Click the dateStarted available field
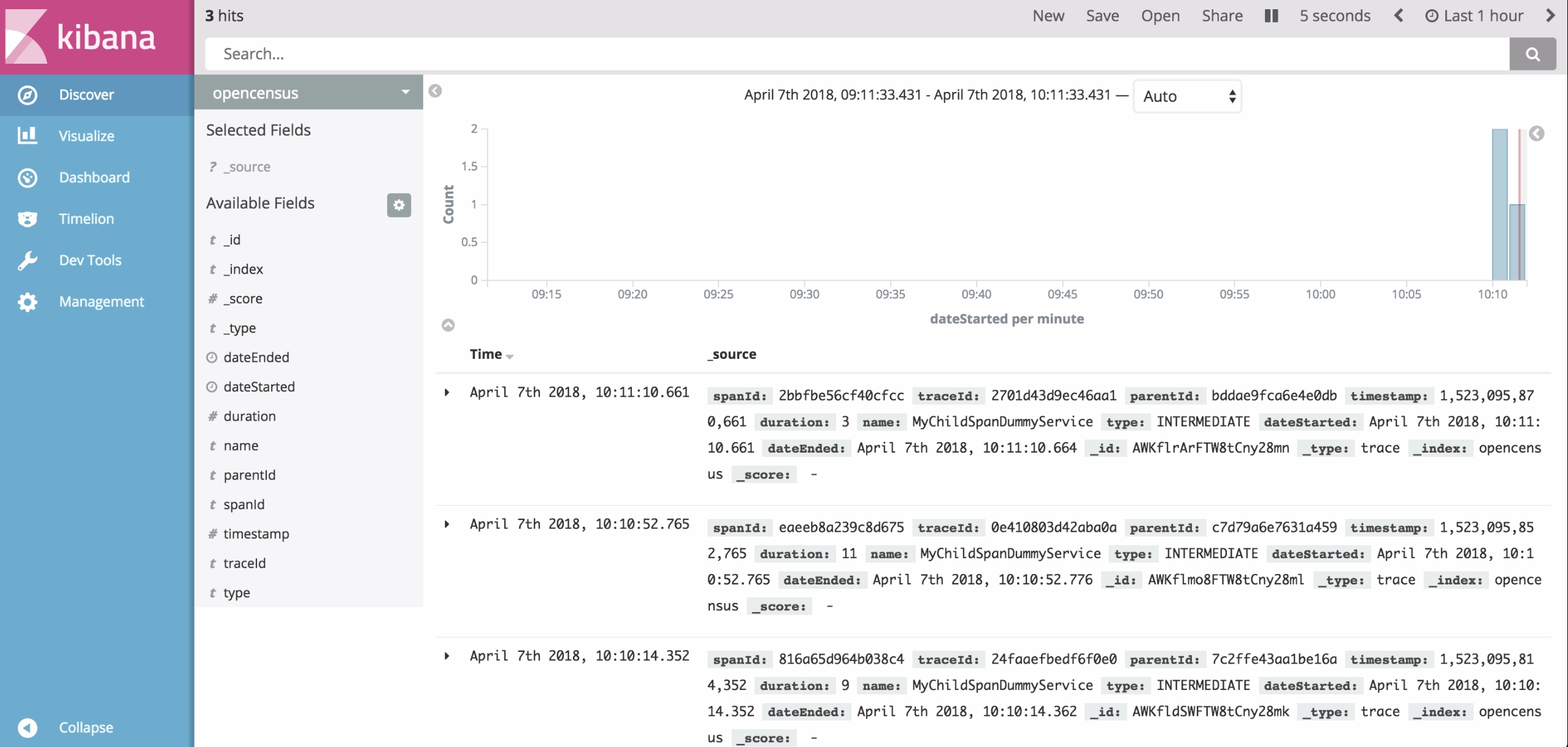The image size is (1568, 747). coord(259,387)
